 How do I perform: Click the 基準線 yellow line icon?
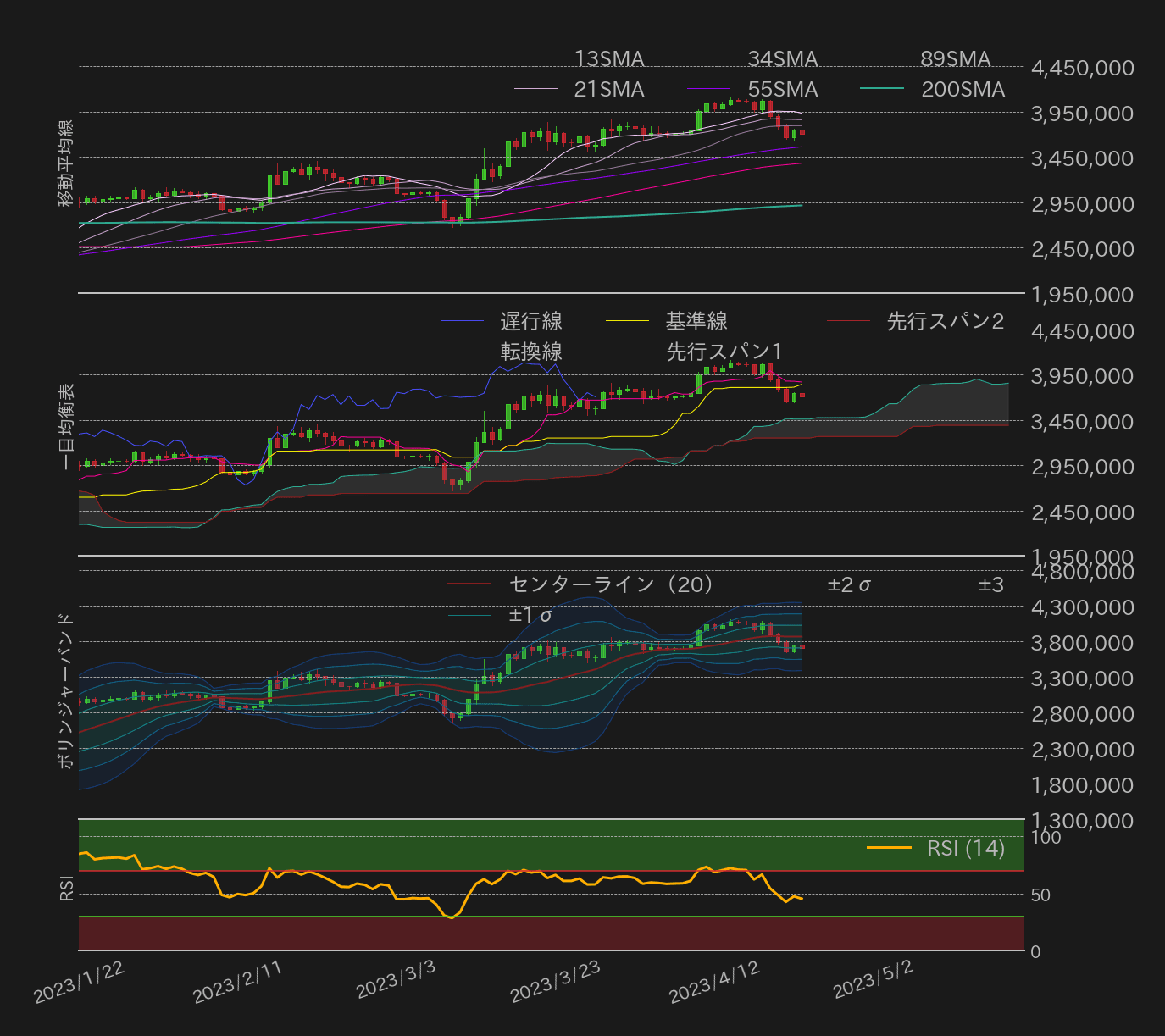[629, 320]
